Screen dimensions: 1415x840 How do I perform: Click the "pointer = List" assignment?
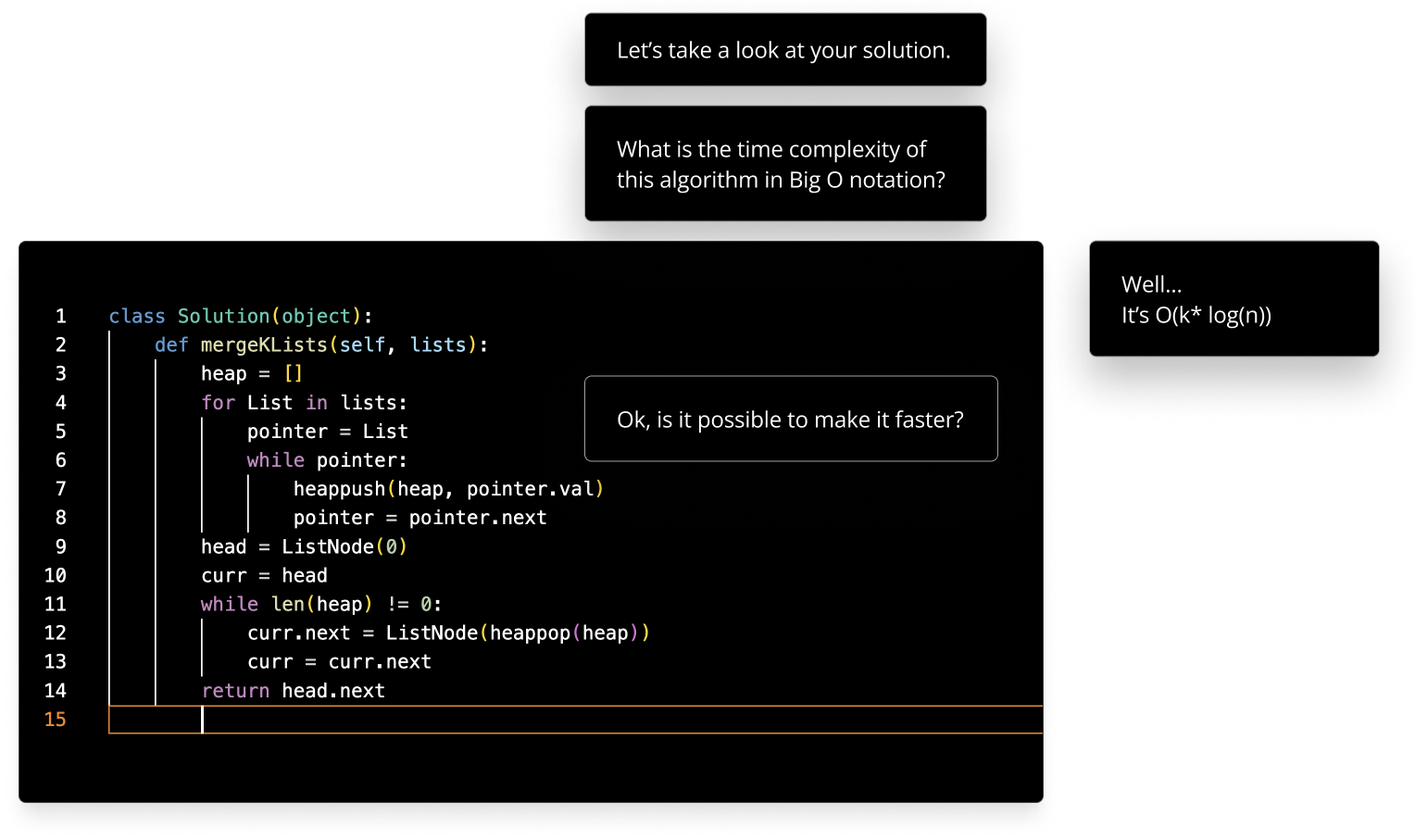point(327,432)
